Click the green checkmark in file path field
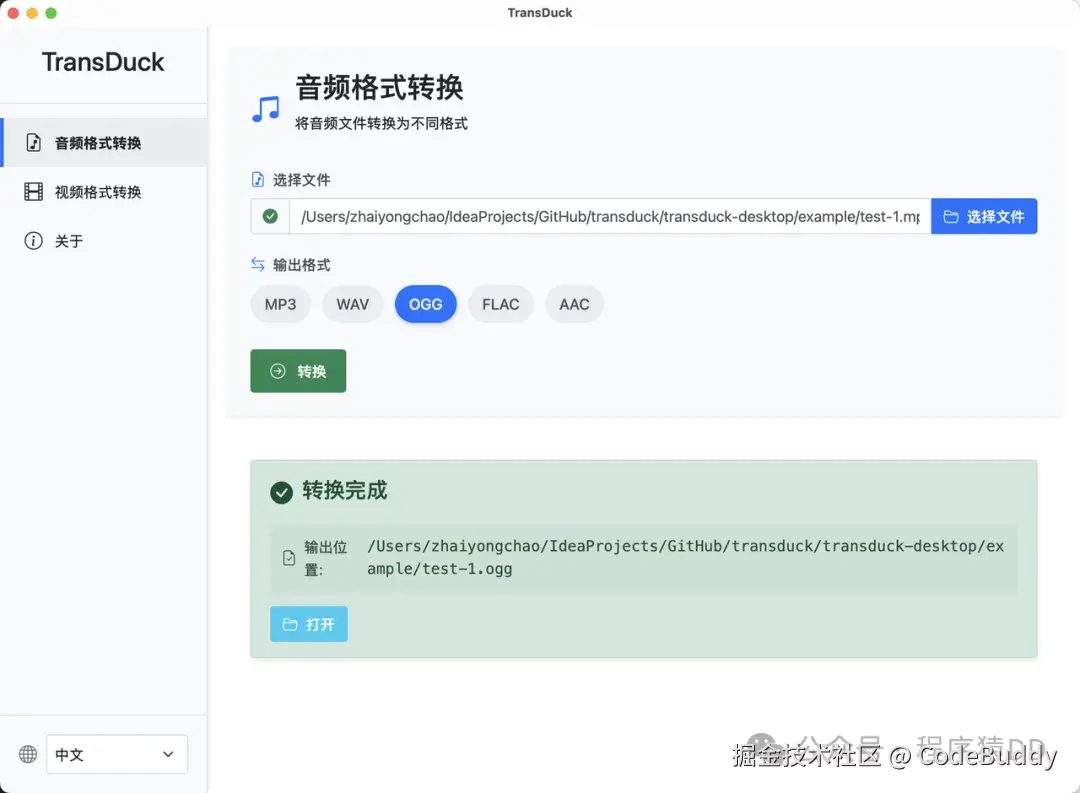The image size is (1080, 793). click(x=270, y=216)
